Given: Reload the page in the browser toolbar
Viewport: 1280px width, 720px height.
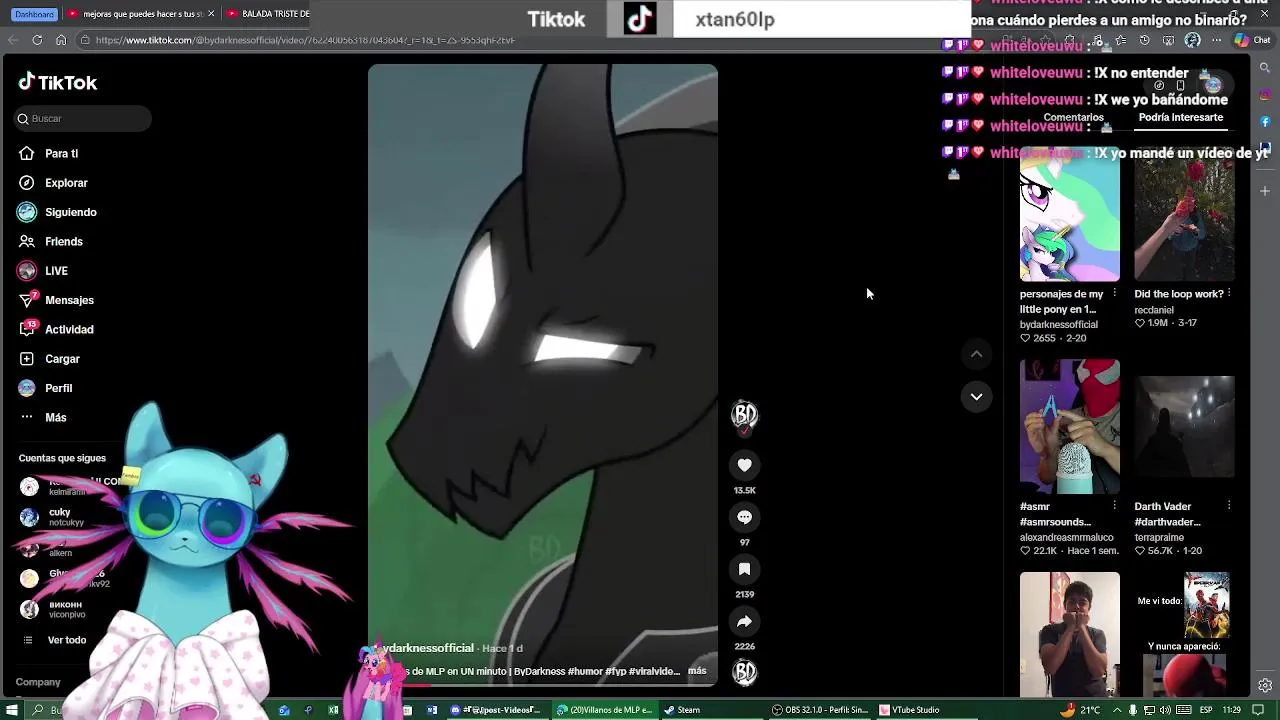Looking at the screenshot, I should pos(37,40).
